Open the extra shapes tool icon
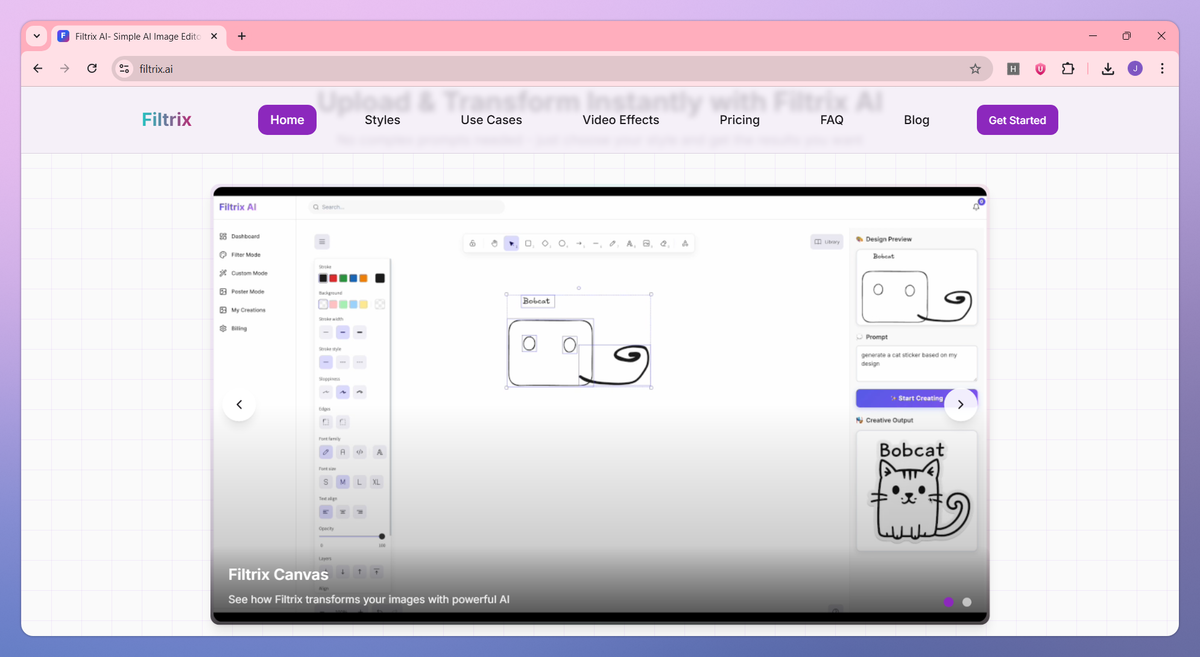 tap(685, 243)
